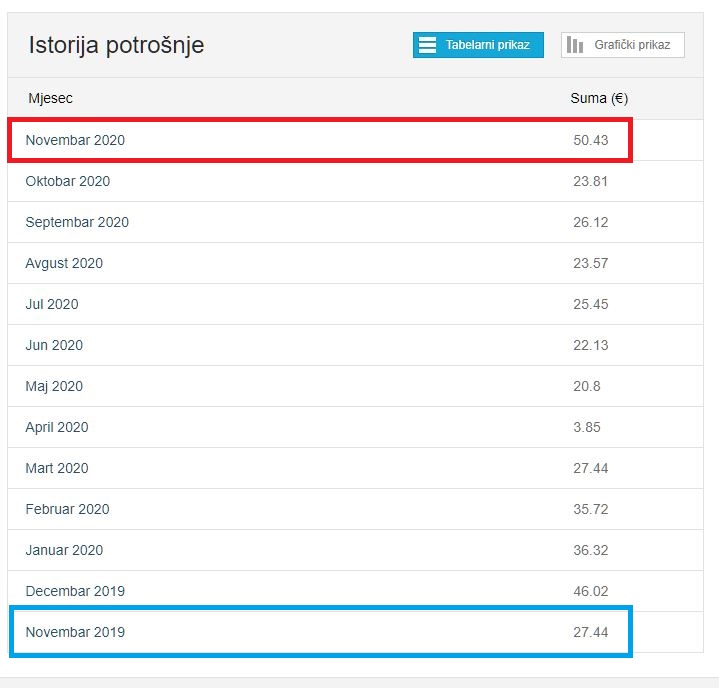Select the Decembar 2019 row

click(x=355, y=591)
